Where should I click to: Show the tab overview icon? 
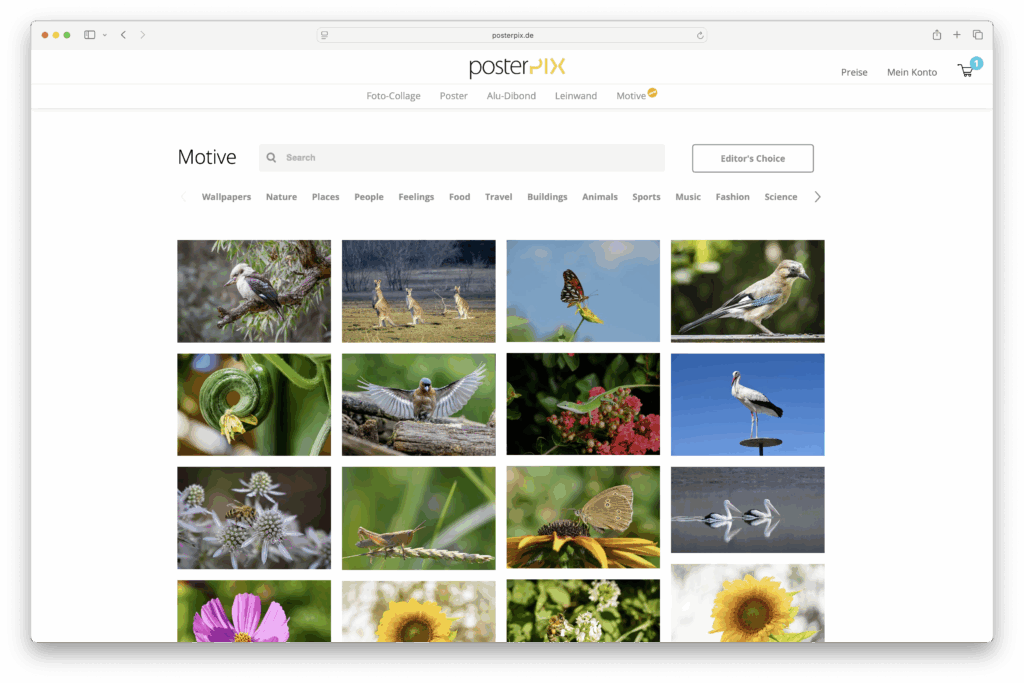point(978,35)
